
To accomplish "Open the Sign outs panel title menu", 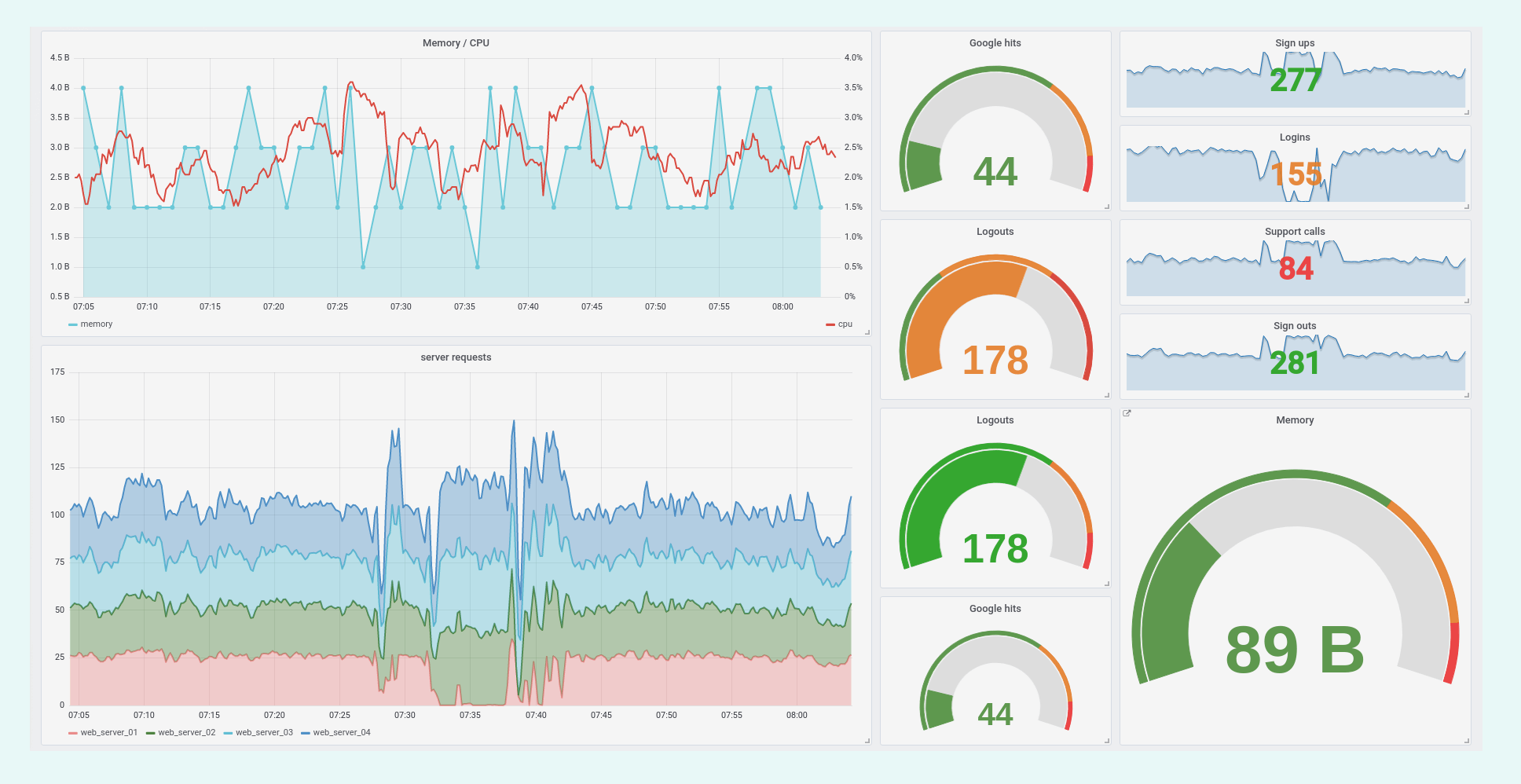I will (x=1295, y=326).
